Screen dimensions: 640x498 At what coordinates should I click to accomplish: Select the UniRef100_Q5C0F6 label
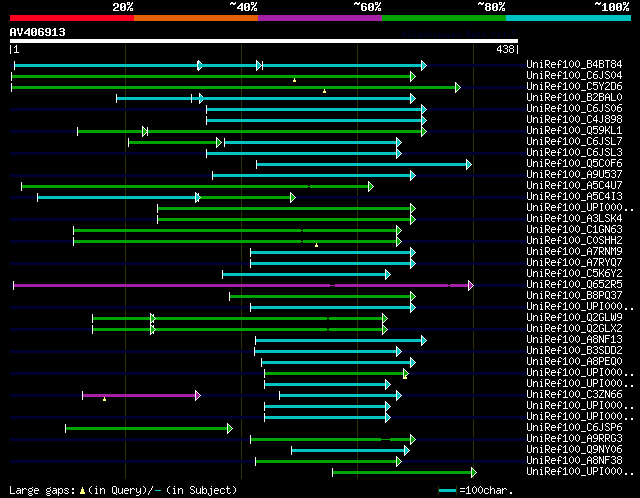click(574, 163)
